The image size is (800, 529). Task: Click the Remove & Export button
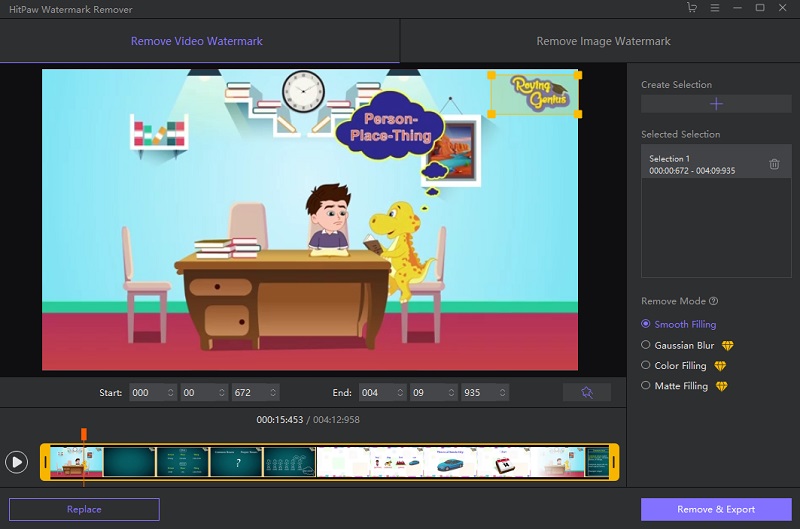point(715,509)
